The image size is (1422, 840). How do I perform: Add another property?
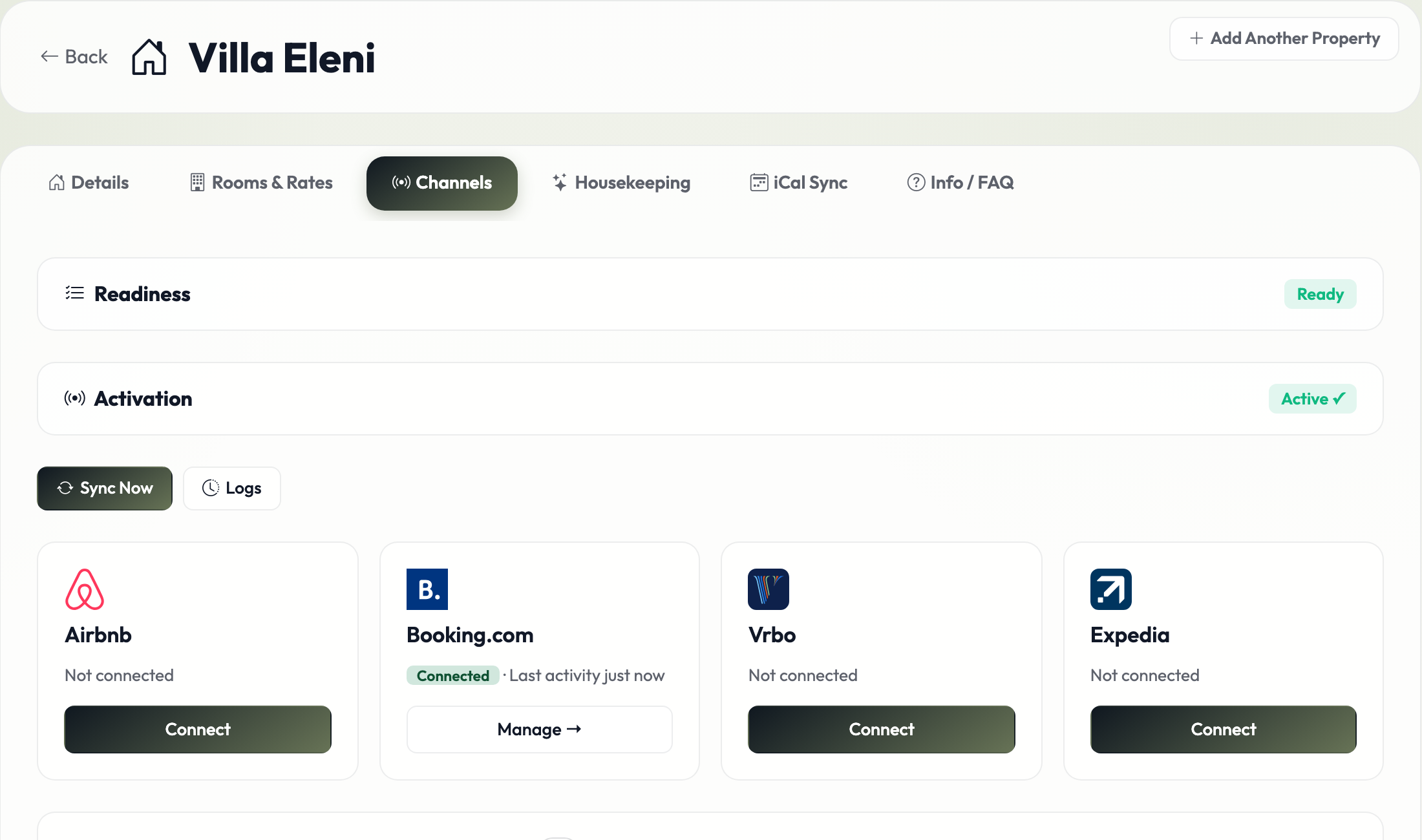pos(1284,39)
